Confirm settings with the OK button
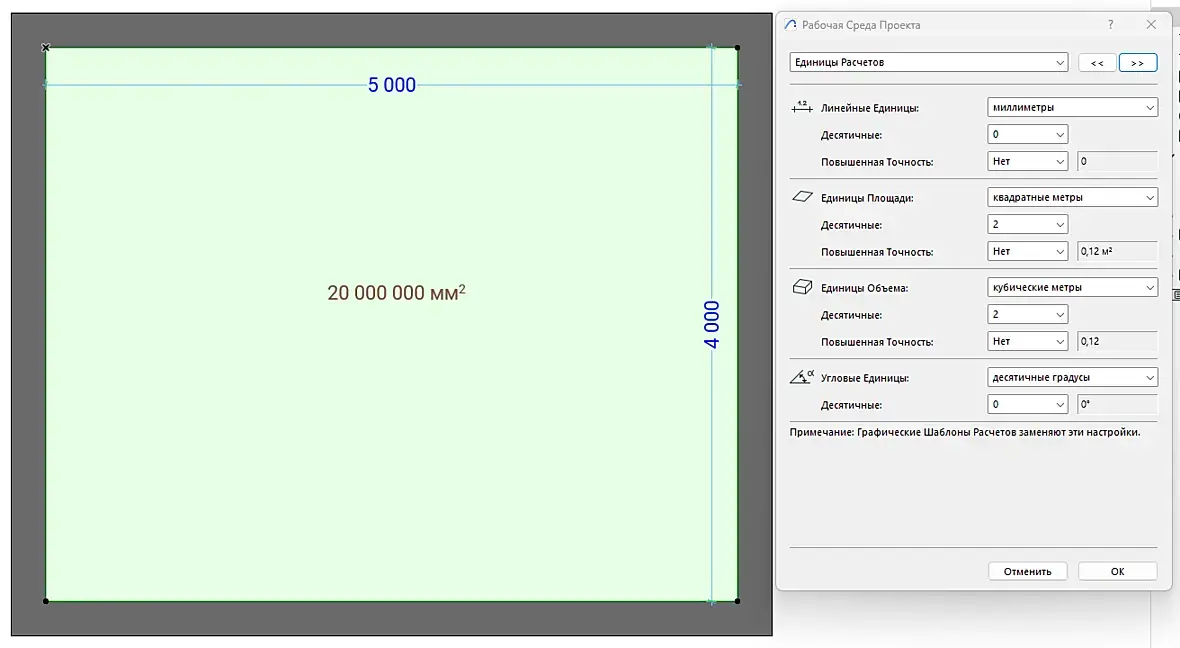 click(x=1118, y=571)
